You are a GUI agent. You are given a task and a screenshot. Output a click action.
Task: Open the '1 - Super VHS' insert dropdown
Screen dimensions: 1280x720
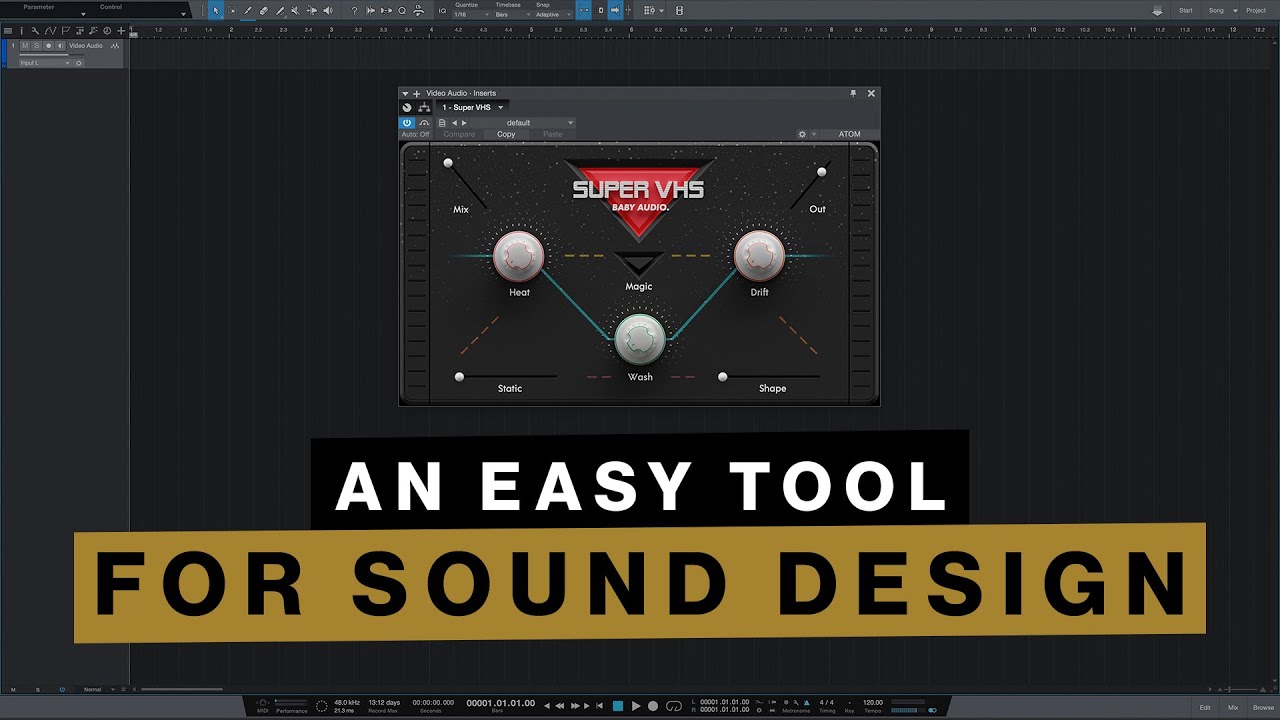(x=473, y=107)
